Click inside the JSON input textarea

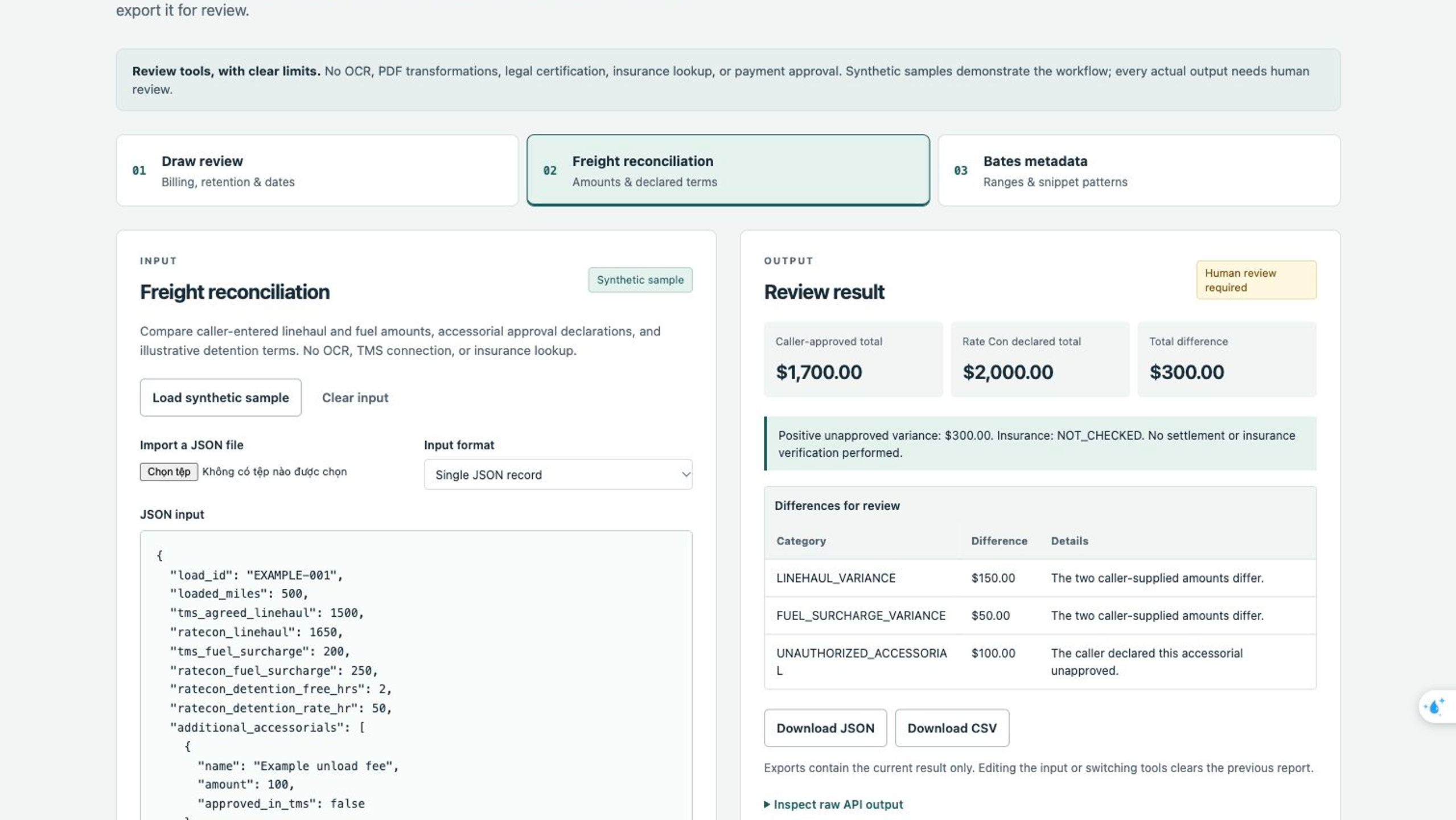pos(416,675)
